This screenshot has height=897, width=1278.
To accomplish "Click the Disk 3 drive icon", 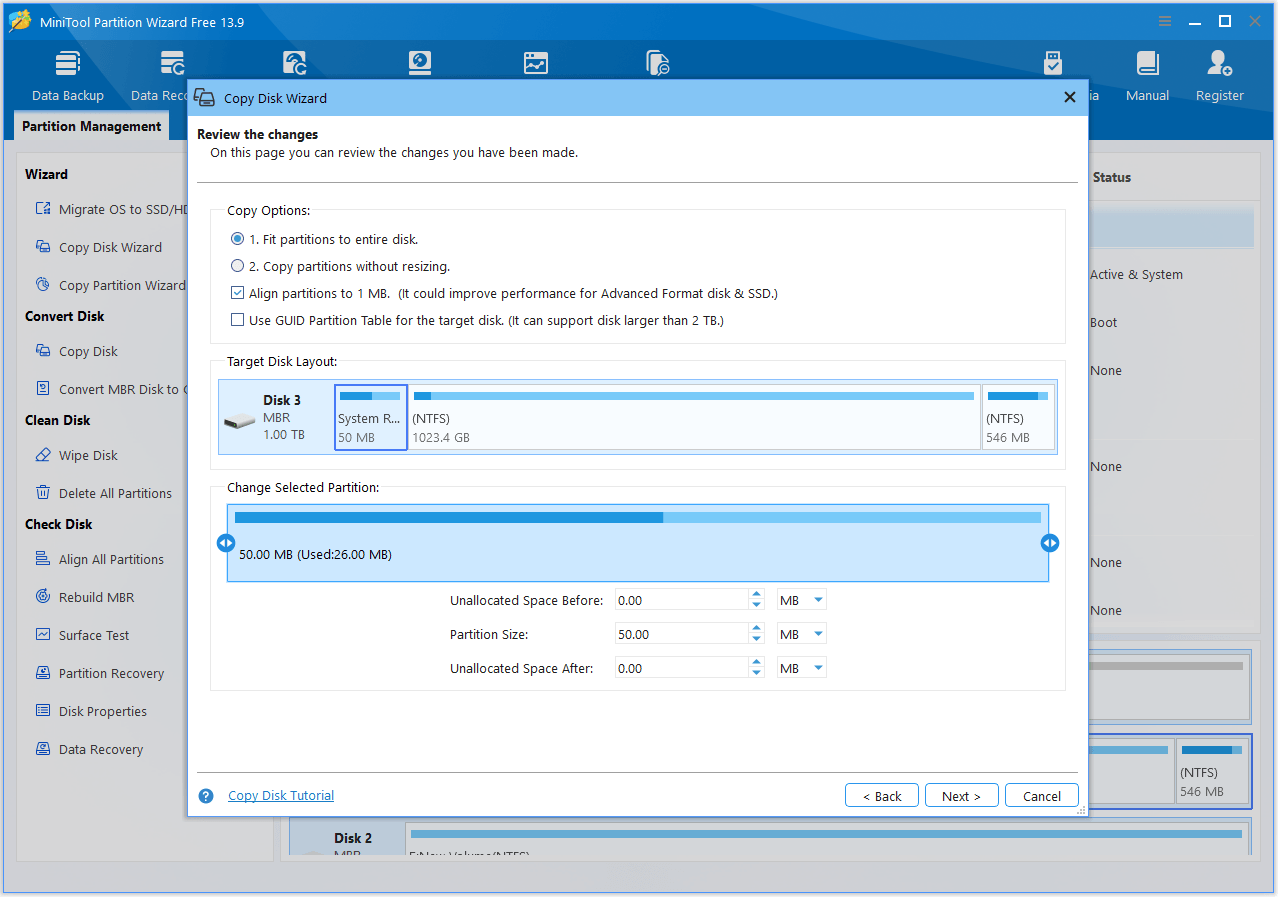I will coord(239,421).
